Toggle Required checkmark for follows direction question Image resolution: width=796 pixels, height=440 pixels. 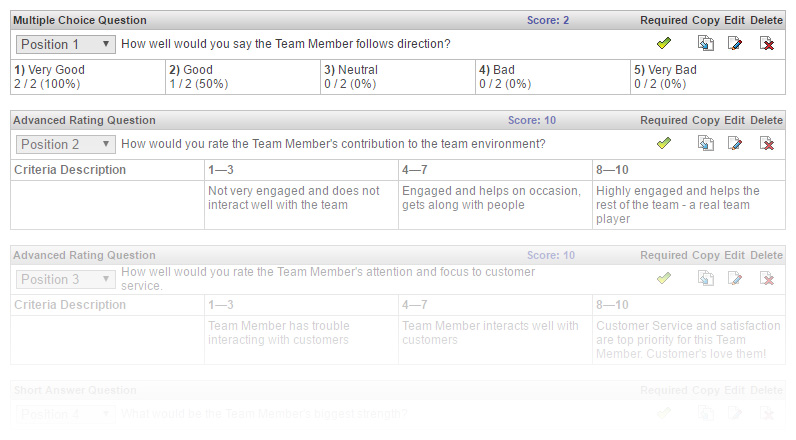tap(663, 44)
